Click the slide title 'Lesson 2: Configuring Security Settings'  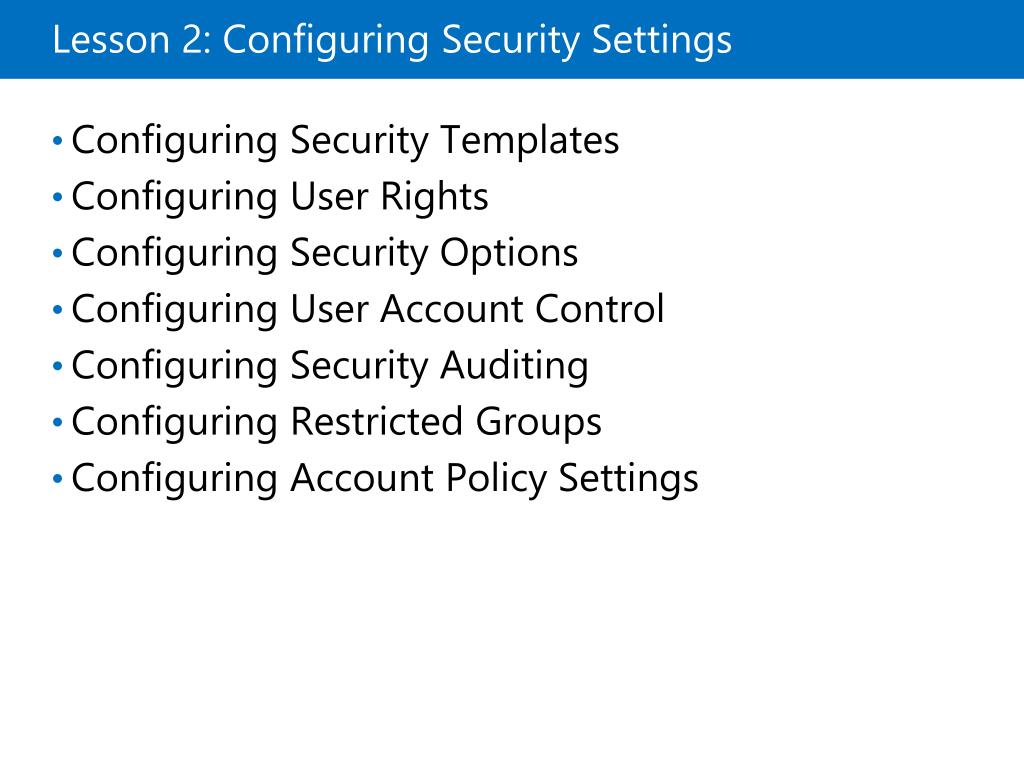click(x=392, y=40)
